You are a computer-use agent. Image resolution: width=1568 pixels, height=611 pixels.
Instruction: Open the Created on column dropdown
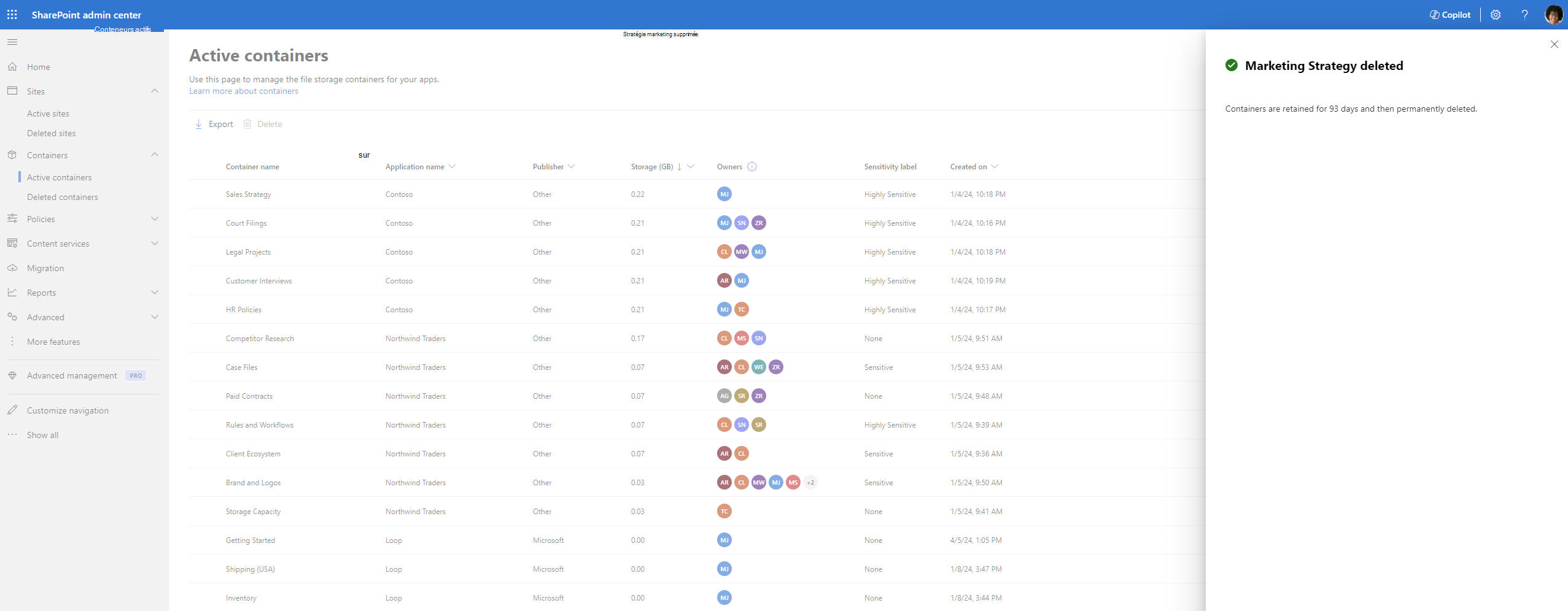tap(995, 166)
